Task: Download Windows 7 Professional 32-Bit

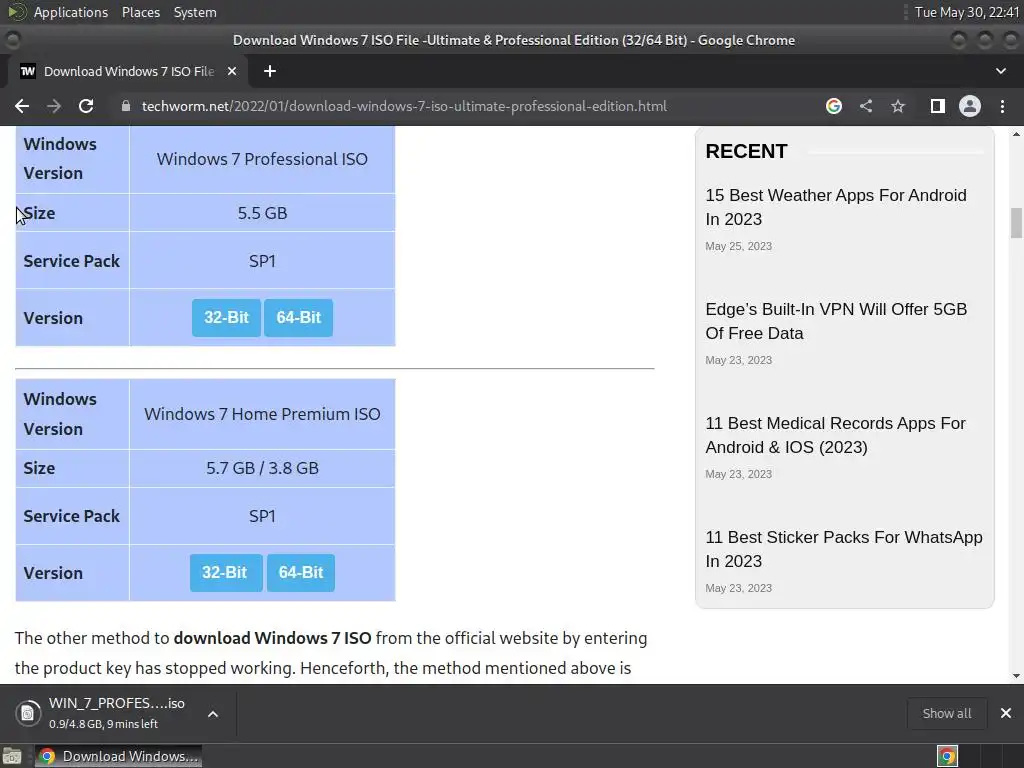Action: point(226,318)
